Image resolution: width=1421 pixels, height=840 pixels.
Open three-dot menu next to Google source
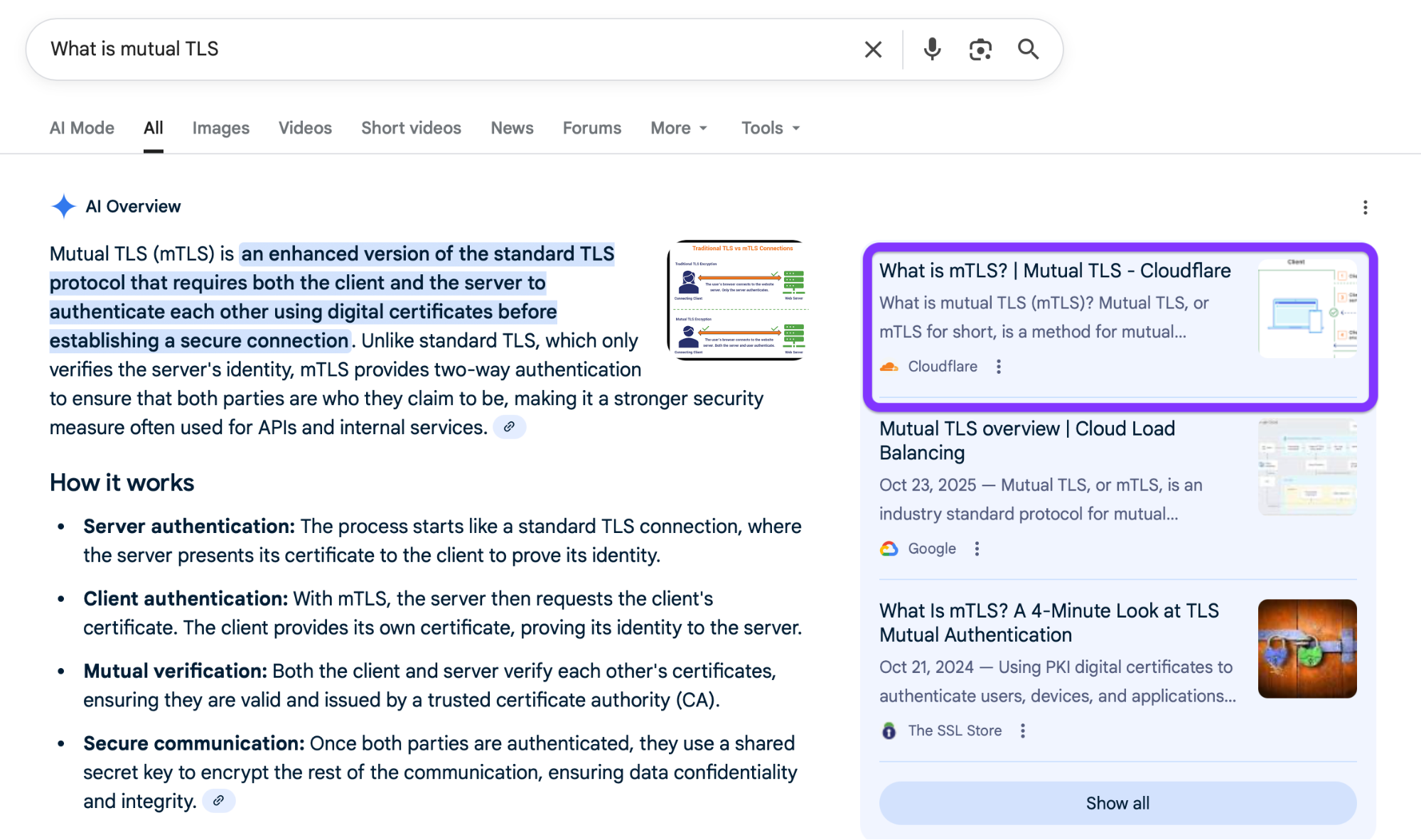pyautogui.click(x=977, y=549)
